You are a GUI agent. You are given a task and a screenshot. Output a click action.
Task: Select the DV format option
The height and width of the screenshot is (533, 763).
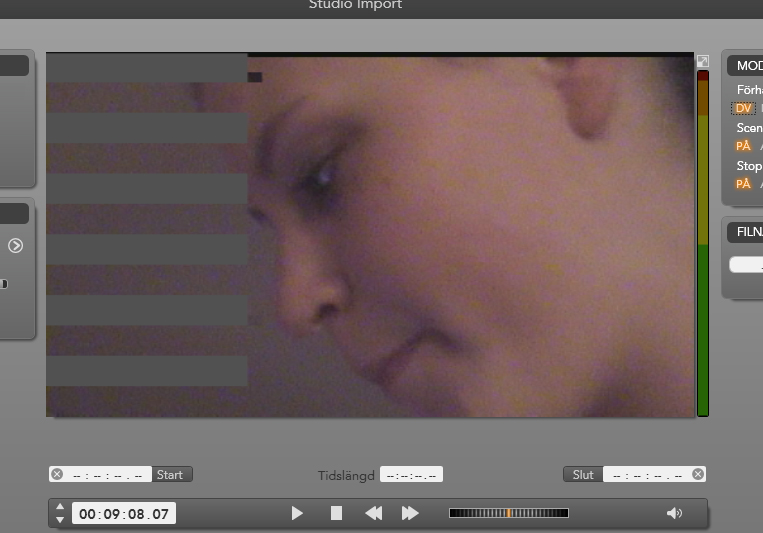[743, 108]
